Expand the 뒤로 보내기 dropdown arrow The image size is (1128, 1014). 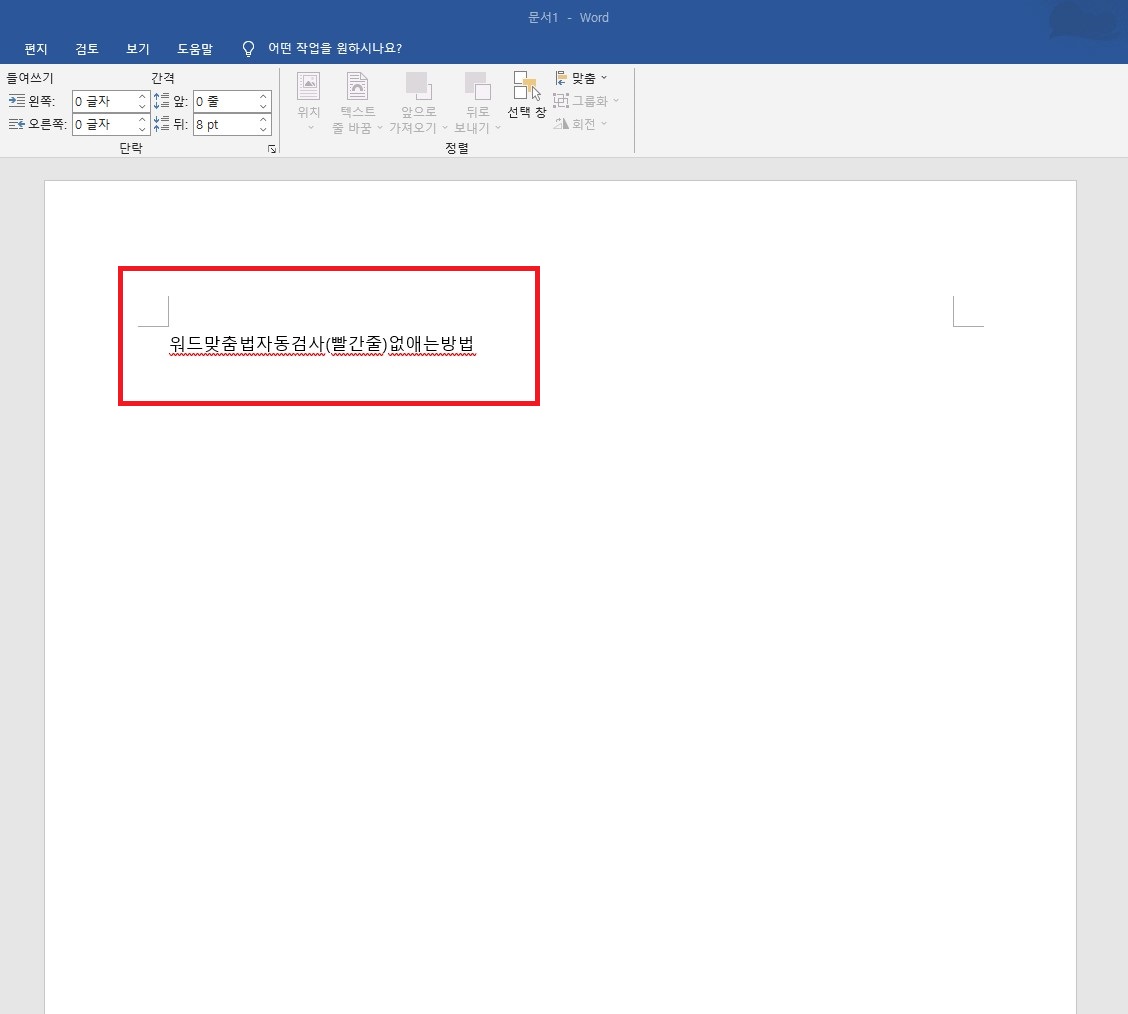click(498, 128)
